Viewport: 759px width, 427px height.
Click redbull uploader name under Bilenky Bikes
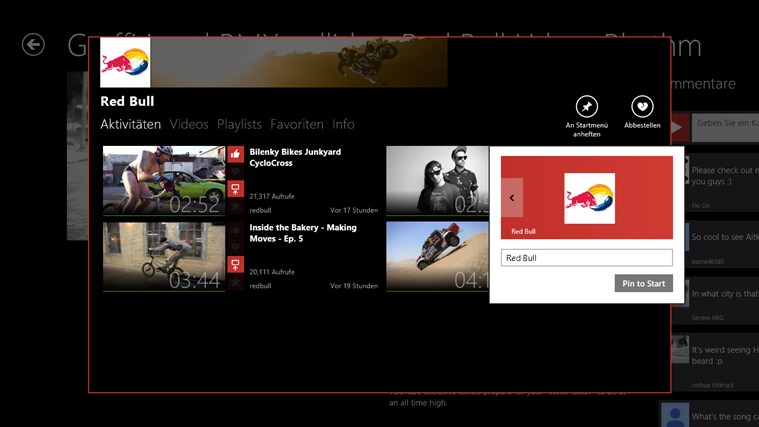pyautogui.click(x=260, y=210)
